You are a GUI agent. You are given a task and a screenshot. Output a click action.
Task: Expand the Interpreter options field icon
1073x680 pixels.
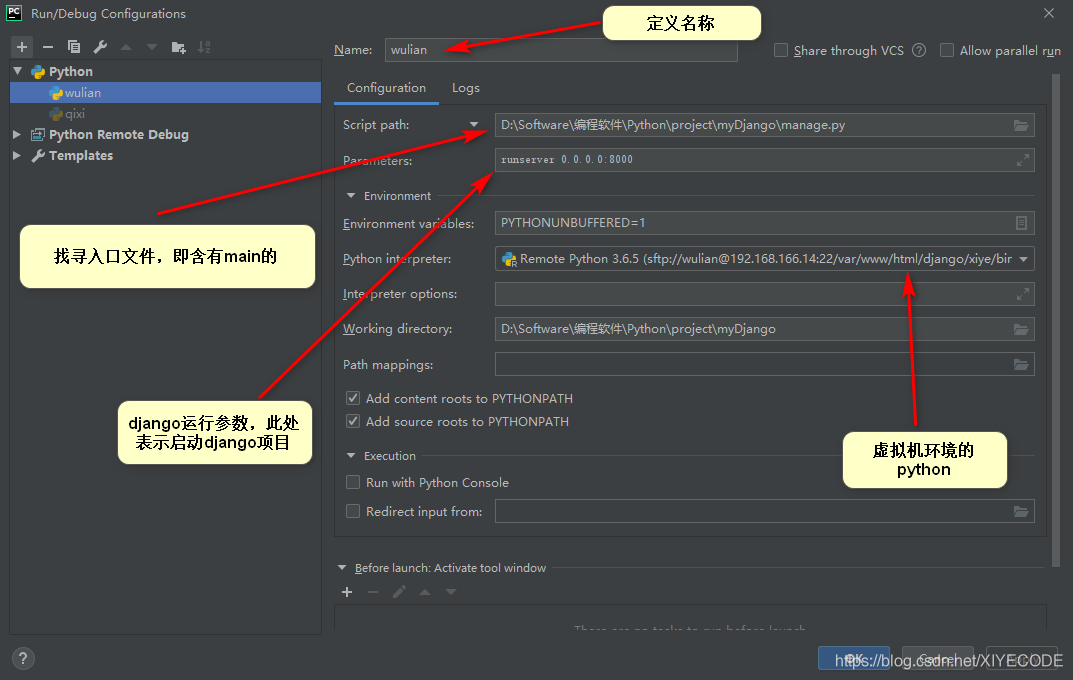pos(1022,294)
